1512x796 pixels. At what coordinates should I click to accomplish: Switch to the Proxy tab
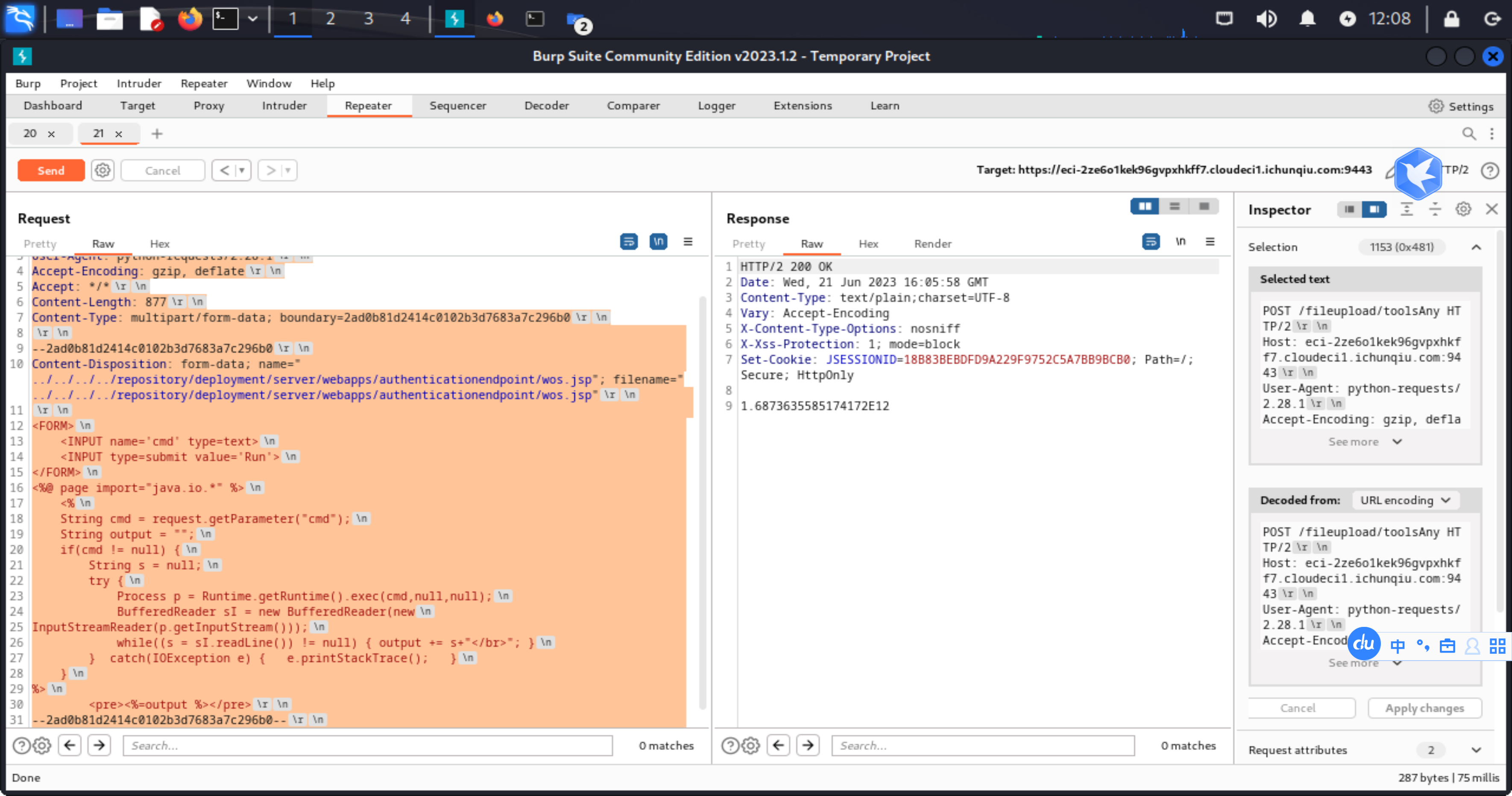[208, 105]
